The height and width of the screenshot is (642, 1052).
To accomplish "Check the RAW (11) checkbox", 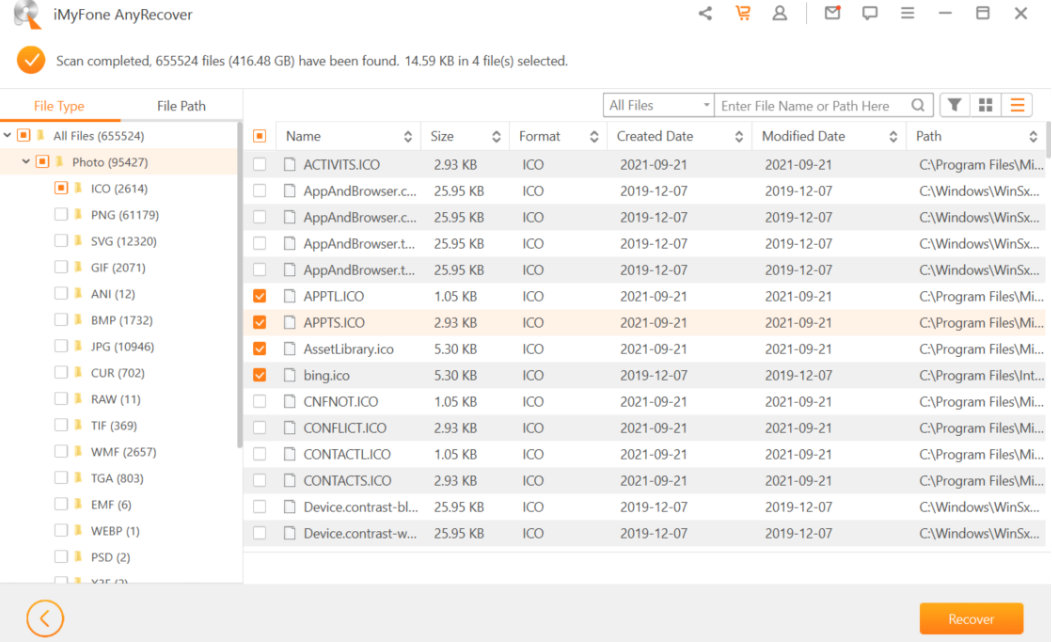I will tap(61, 398).
